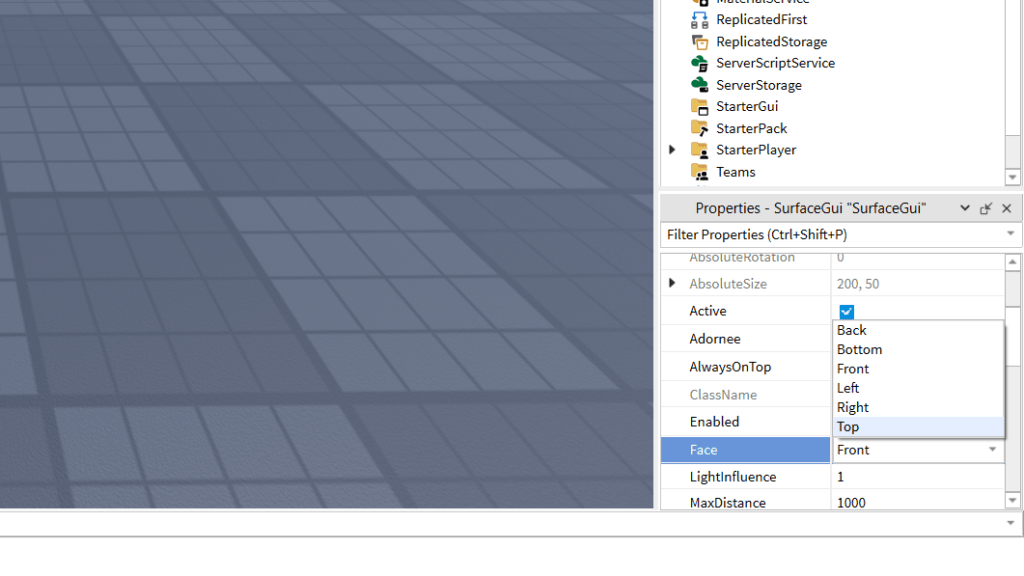Click the MaterialService icon in Explorer
This screenshot has width=1024, height=576.
(700, 2)
